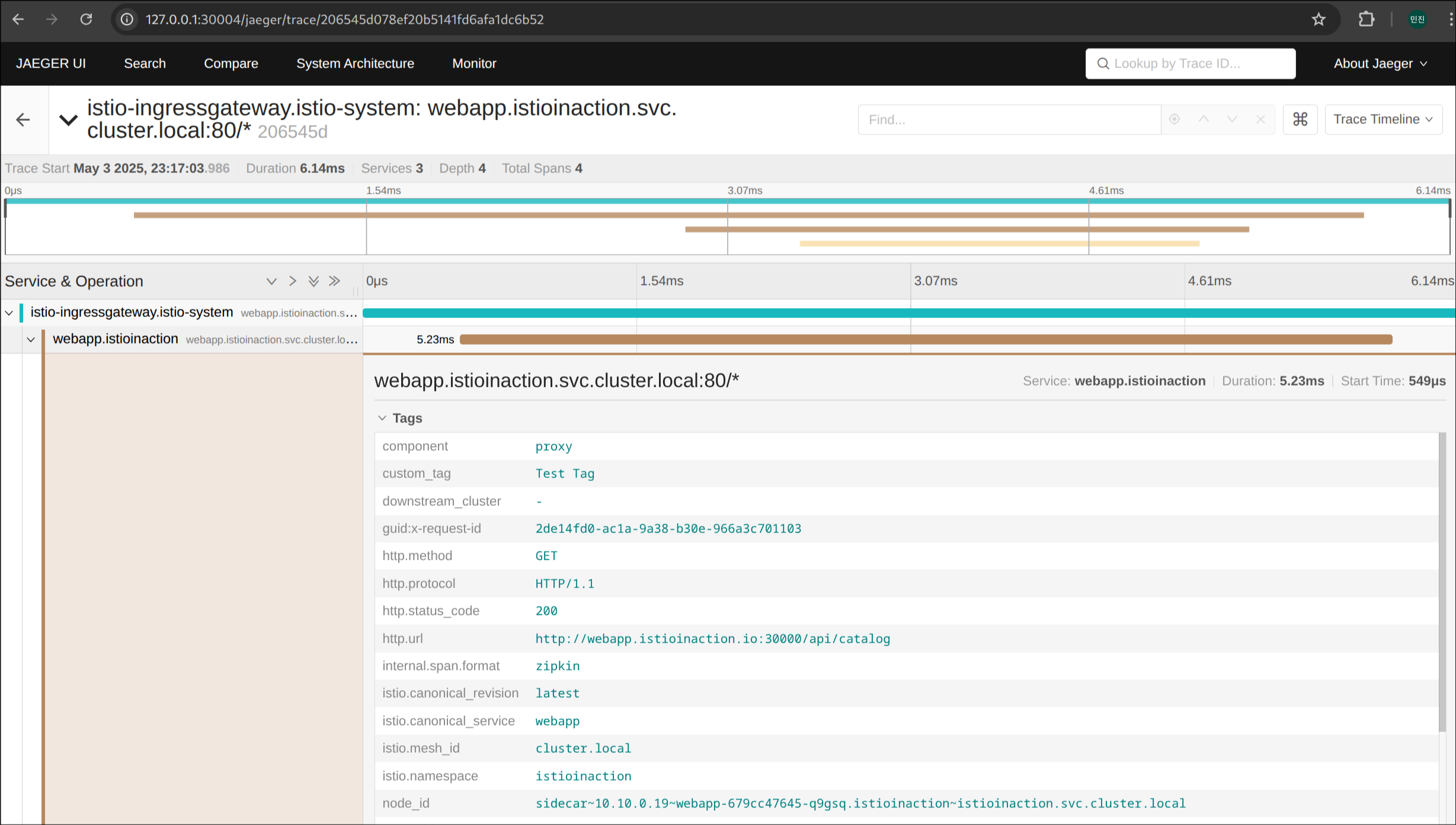Reload the page
Image resolution: width=1456 pixels, height=825 pixels.
tap(87, 20)
